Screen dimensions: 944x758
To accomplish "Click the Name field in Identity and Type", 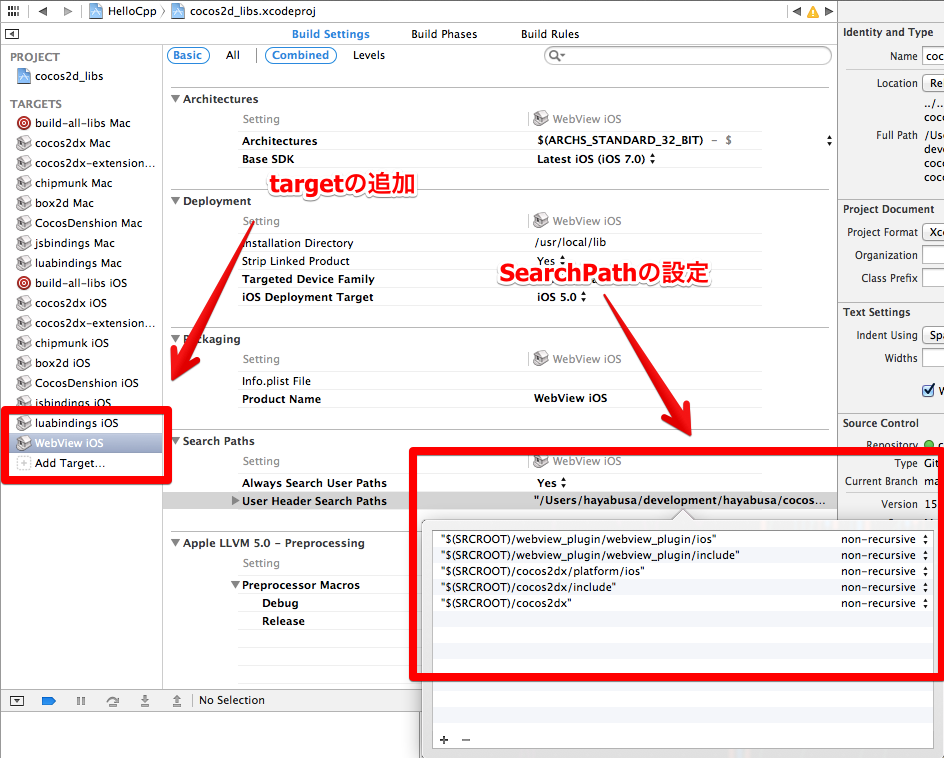I will [x=933, y=56].
